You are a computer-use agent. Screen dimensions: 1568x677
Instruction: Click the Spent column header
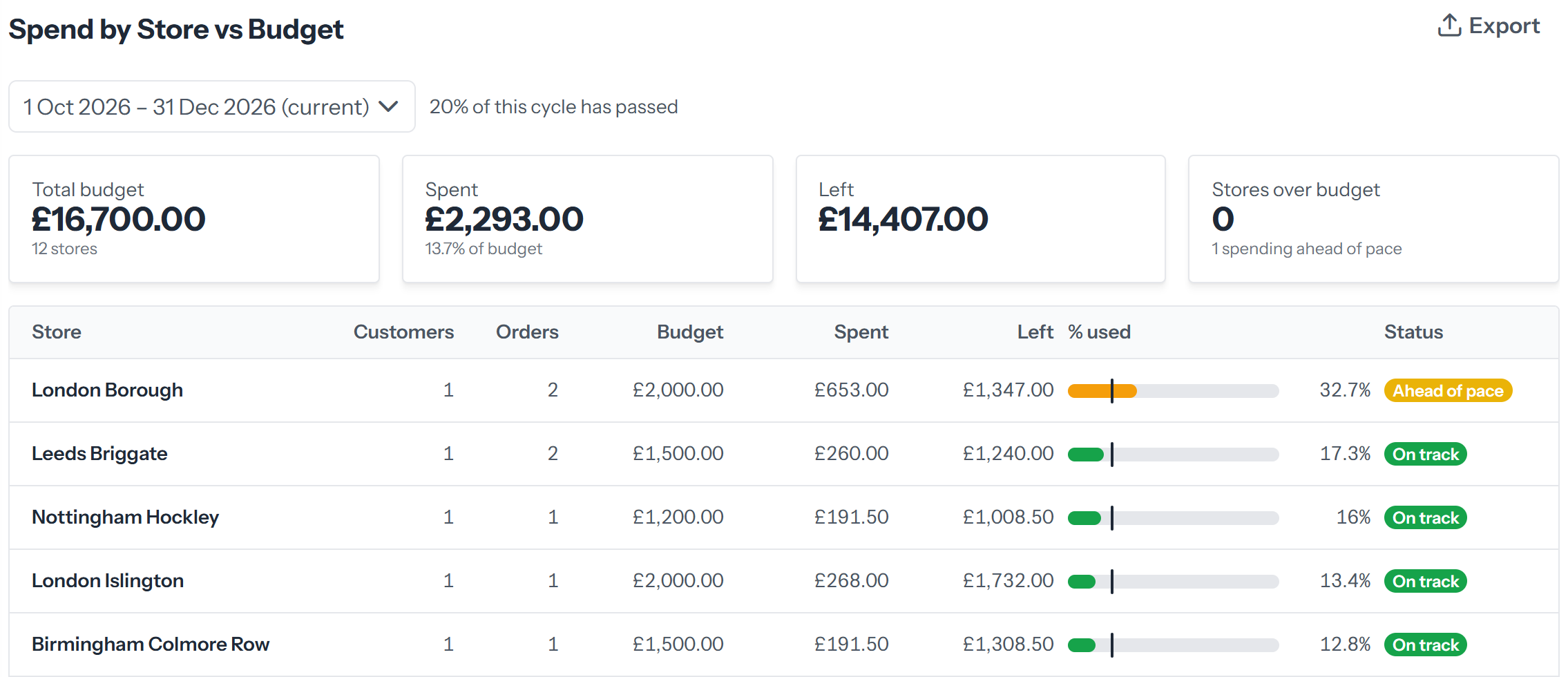pos(861,332)
